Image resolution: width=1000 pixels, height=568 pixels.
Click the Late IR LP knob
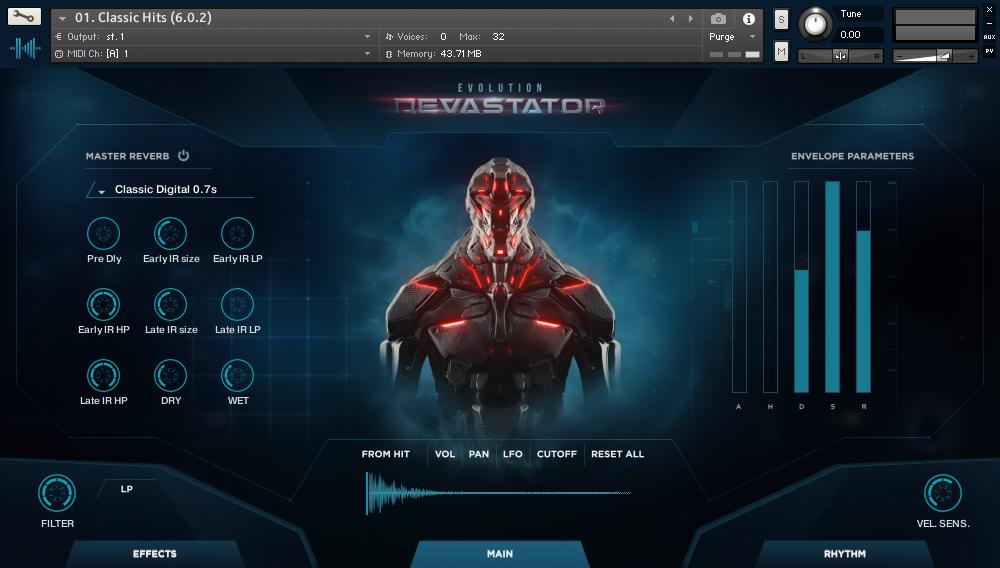[x=237, y=304]
